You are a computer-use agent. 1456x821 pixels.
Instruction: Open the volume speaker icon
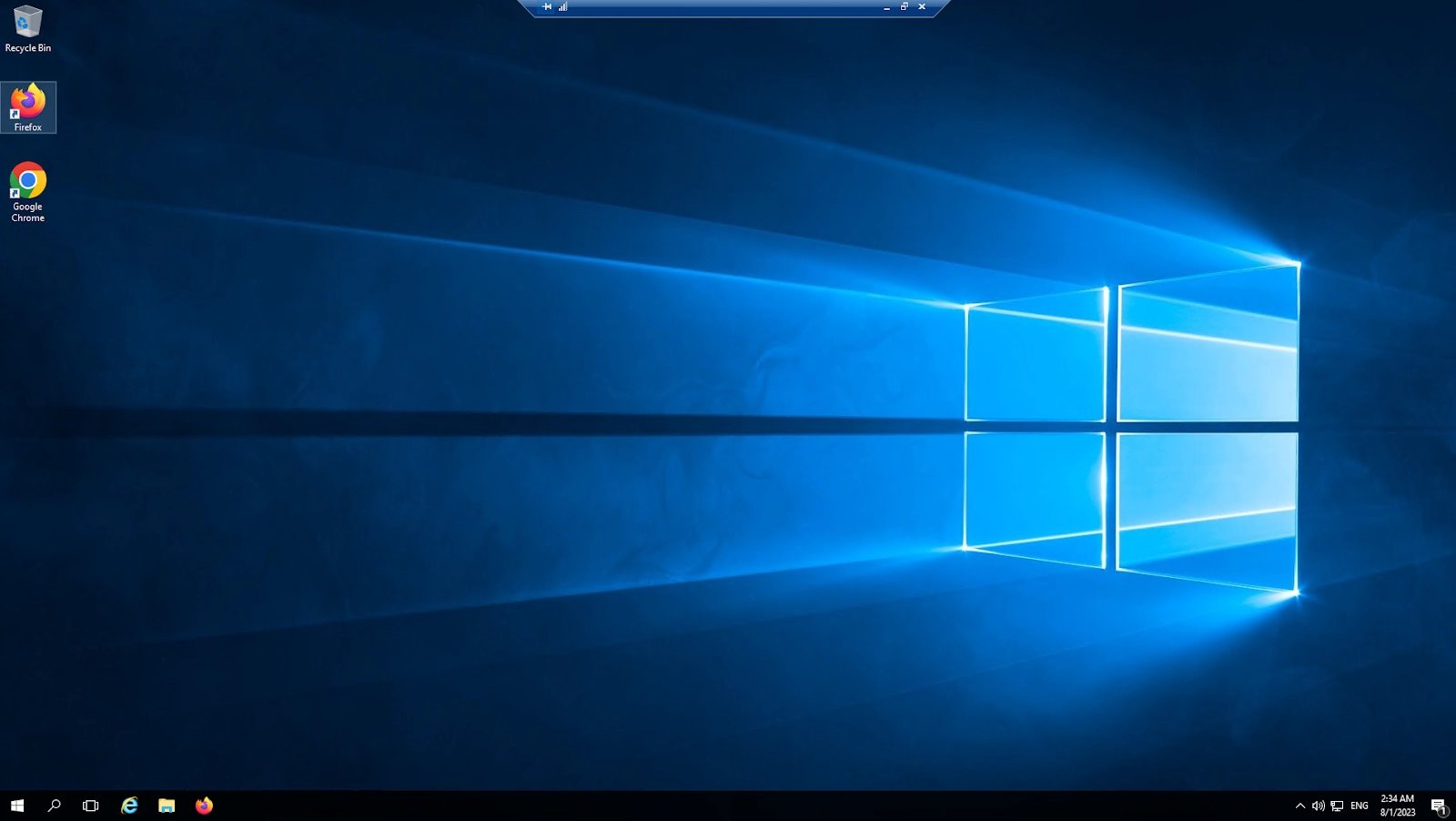coord(1319,806)
